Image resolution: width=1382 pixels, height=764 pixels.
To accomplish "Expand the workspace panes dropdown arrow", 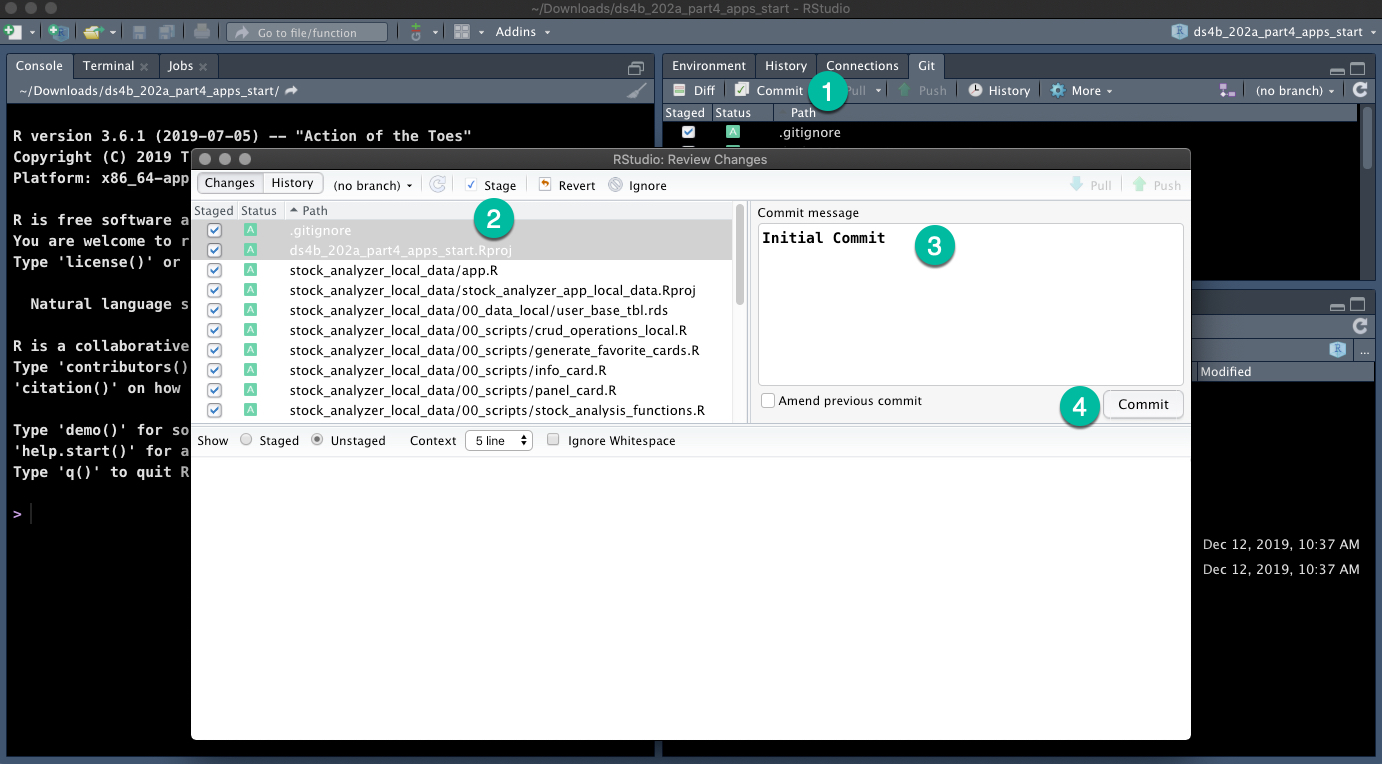I will pyautogui.click(x=481, y=32).
